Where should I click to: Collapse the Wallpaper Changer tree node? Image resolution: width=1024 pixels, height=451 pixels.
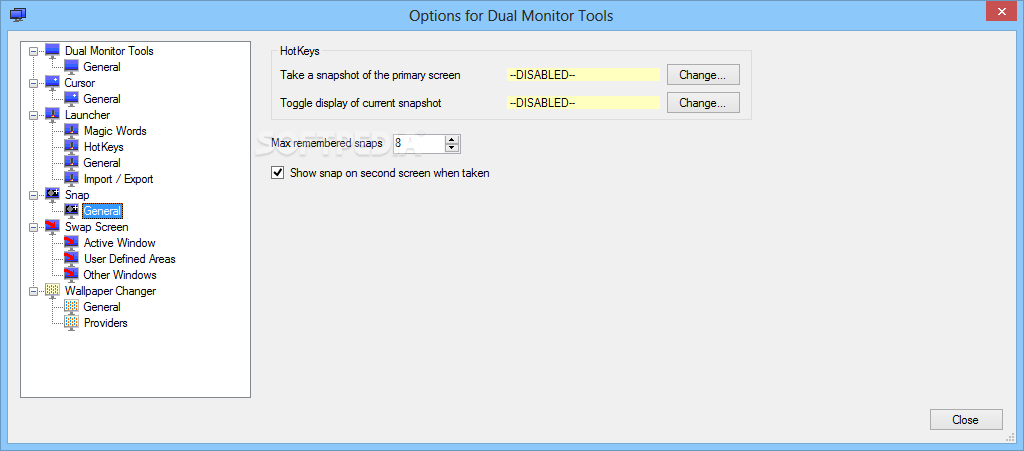pyautogui.click(x=34, y=291)
